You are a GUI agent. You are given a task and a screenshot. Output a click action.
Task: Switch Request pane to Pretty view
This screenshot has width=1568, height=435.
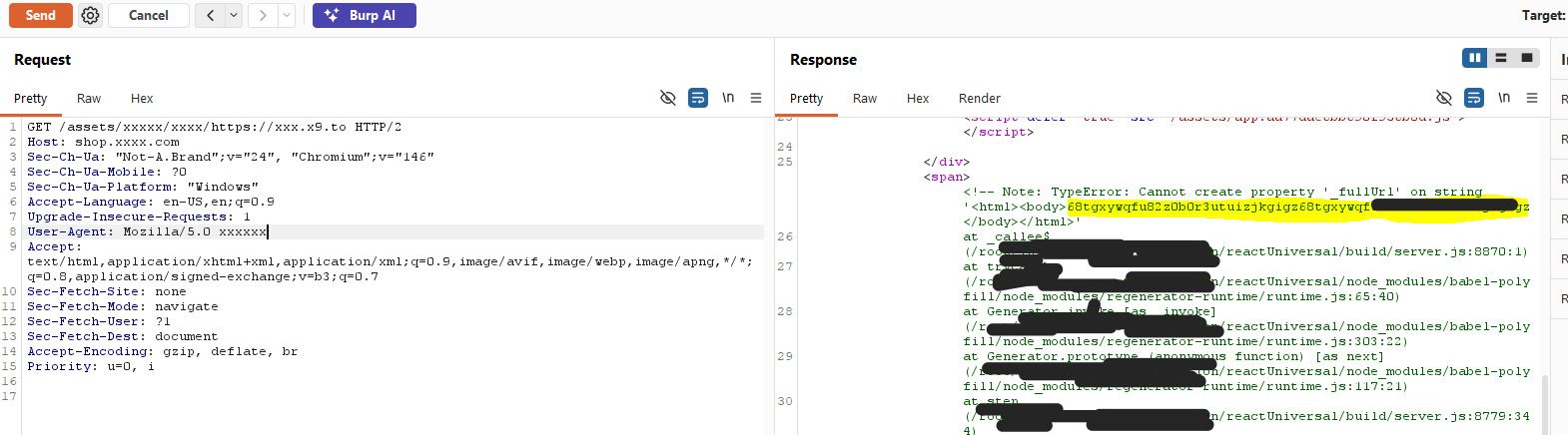tap(31, 98)
